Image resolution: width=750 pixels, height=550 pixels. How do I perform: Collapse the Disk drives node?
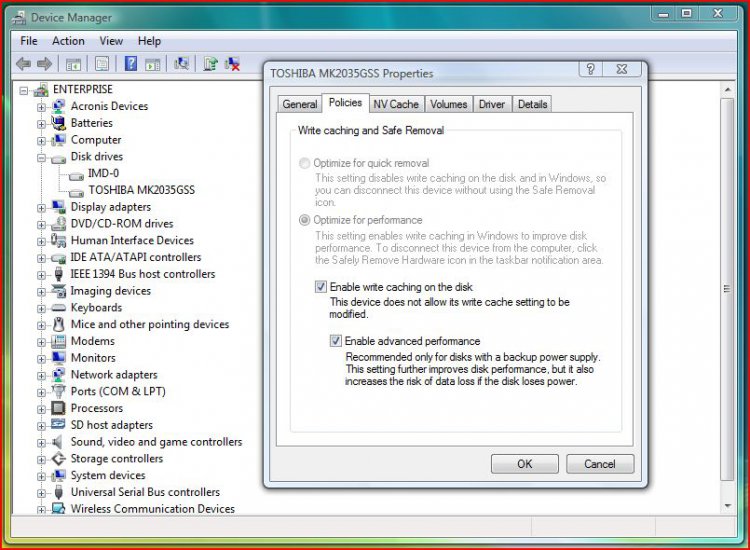tap(41, 157)
